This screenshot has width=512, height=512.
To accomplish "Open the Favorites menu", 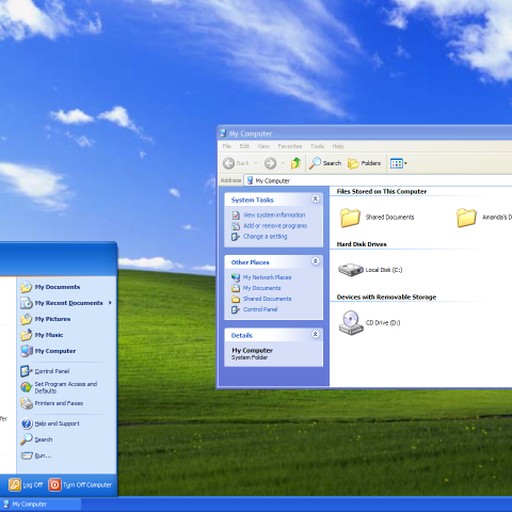I will click(290, 146).
